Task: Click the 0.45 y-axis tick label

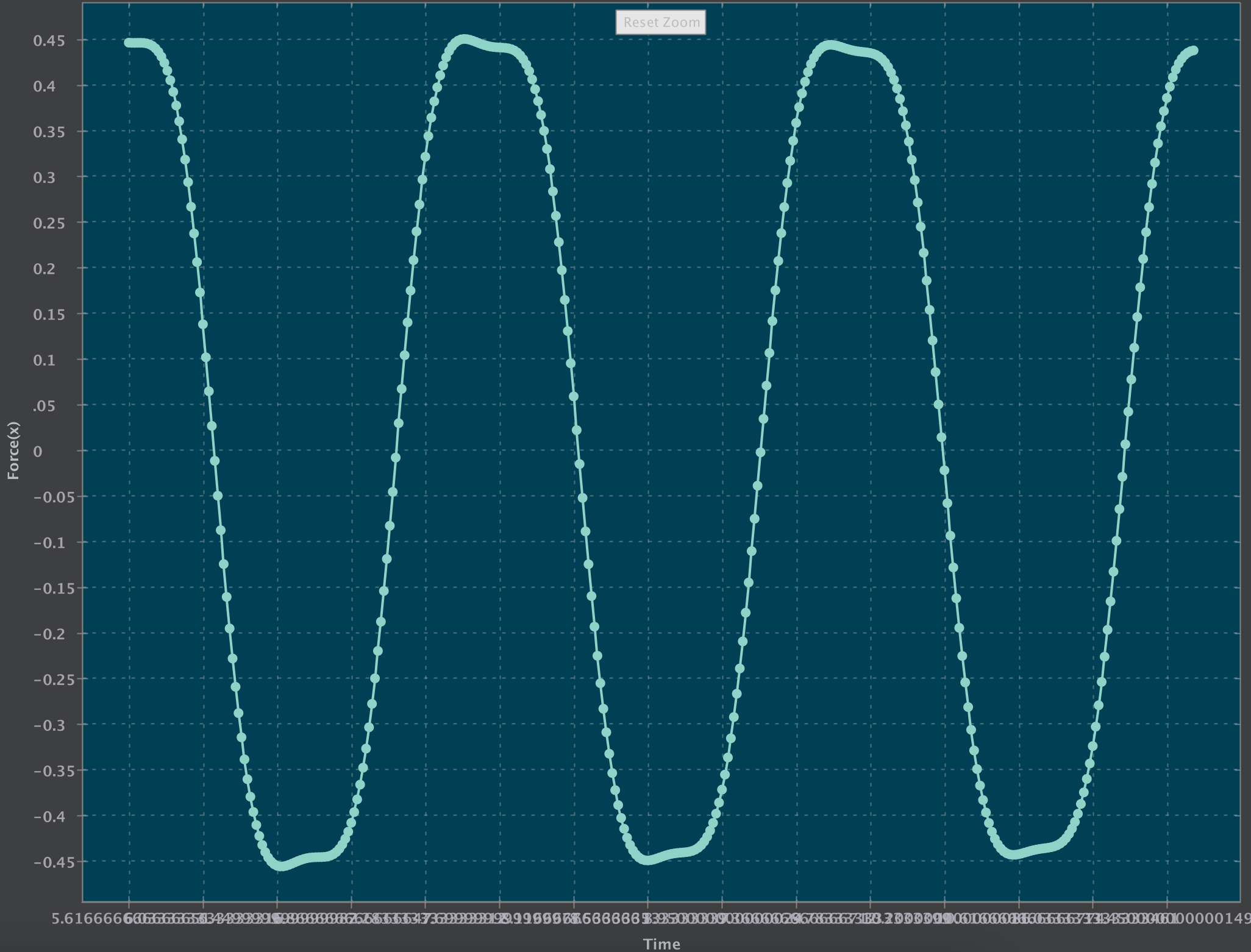Action: click(49, 41)
